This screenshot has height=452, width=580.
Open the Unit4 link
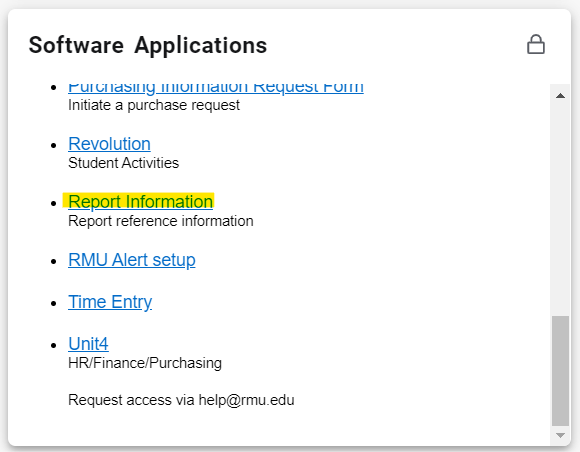(88, 344)
